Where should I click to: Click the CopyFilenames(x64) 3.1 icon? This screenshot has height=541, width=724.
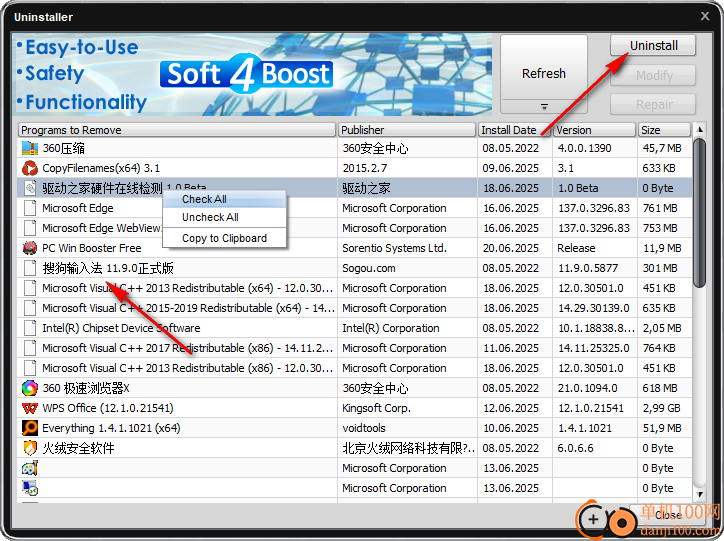(x=30, y=168)
